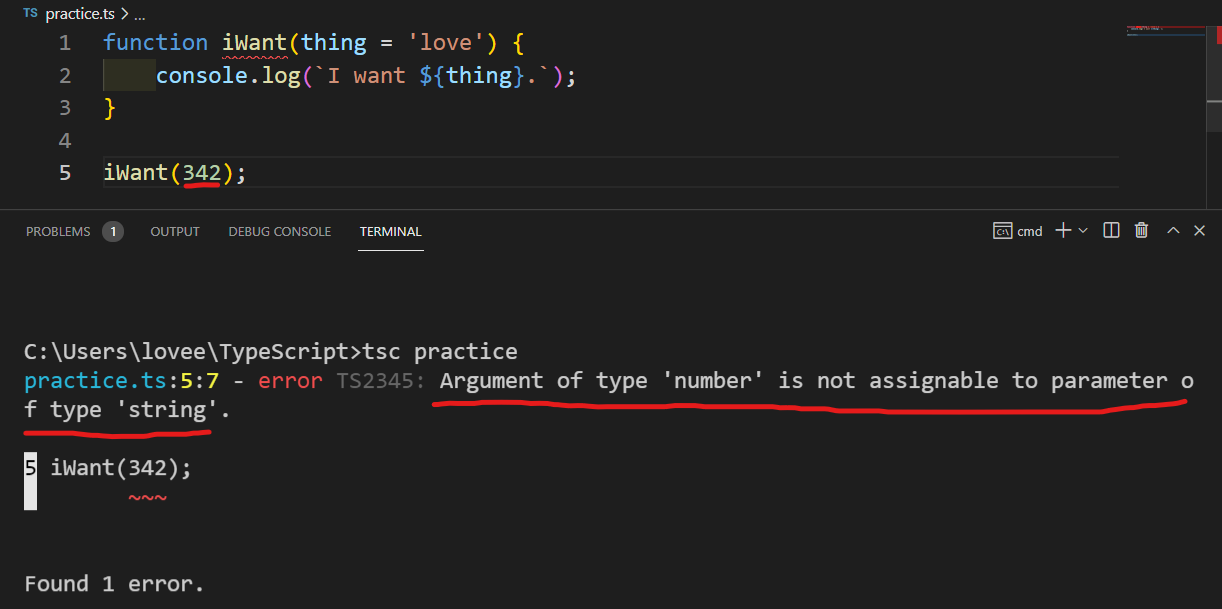Click line number 5 in the editor gutter

click(x=64, y=172)
